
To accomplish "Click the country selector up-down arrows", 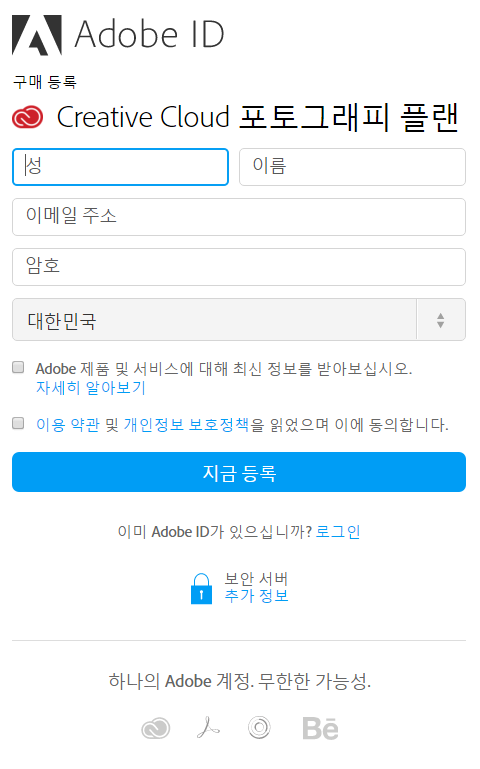I will (440, 320).
